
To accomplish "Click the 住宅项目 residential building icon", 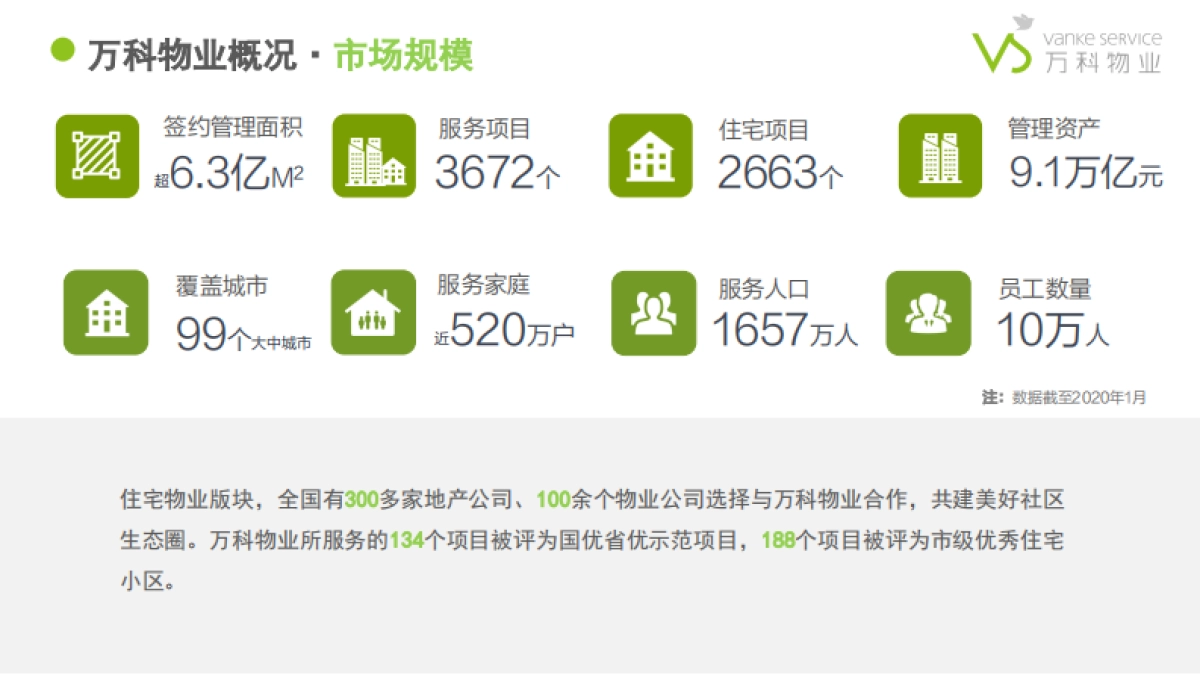I will pos(651,157).
